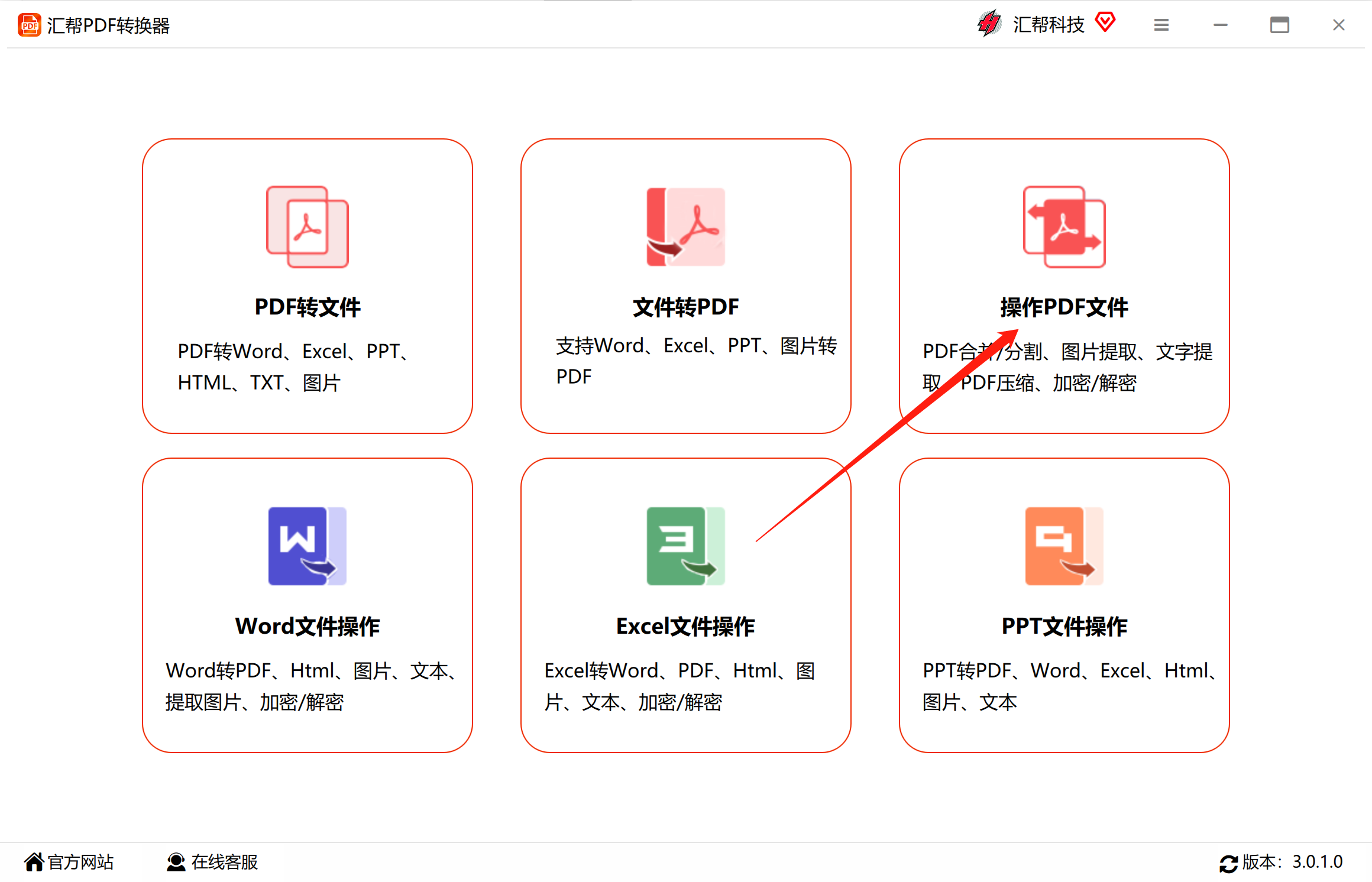The image size is (1372, 882).
Task: Click the 文件转PDF red book icon
Action: 686,227
